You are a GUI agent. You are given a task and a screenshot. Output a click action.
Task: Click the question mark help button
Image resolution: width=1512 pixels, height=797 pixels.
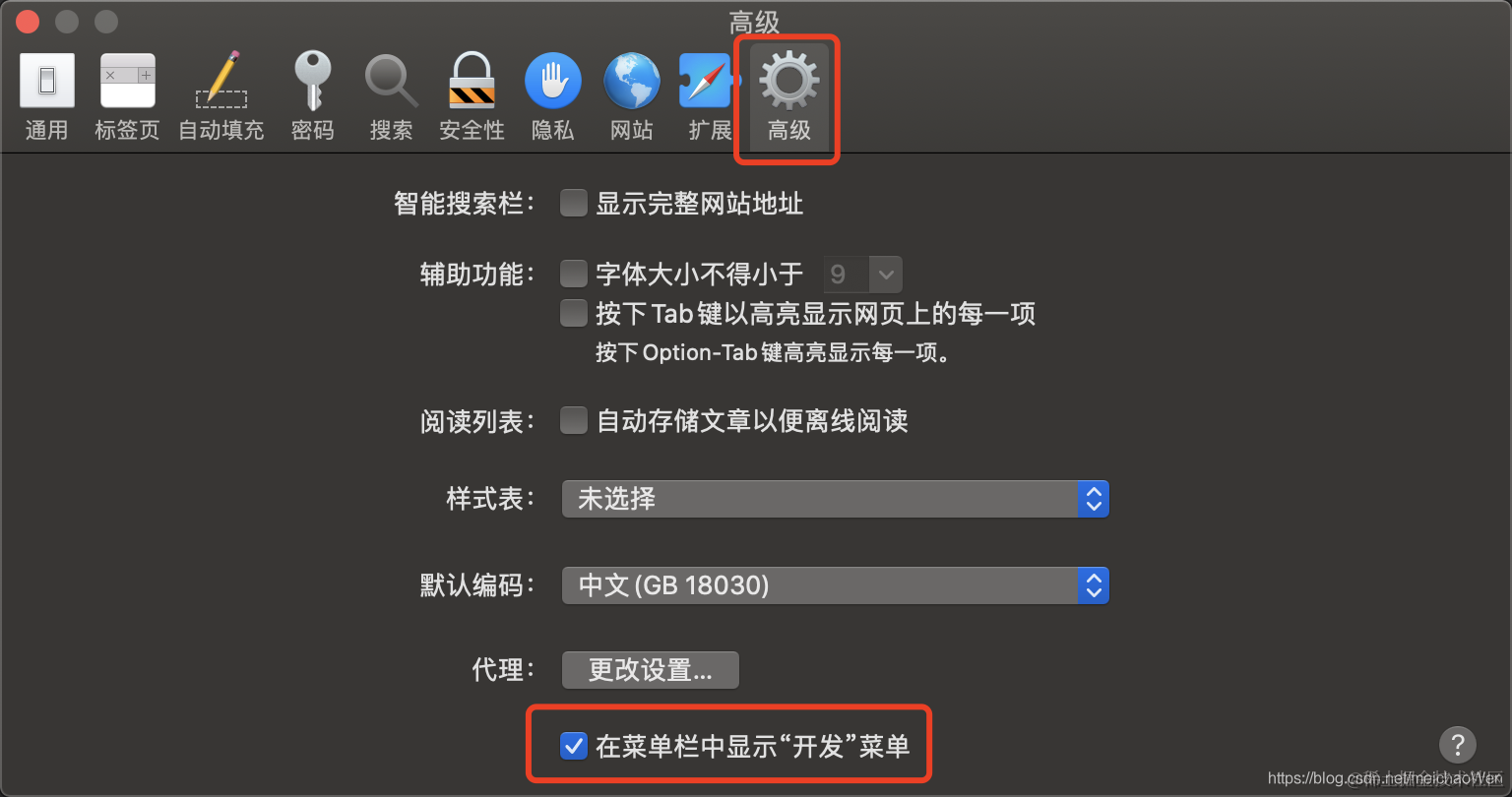pos(1457,745)
